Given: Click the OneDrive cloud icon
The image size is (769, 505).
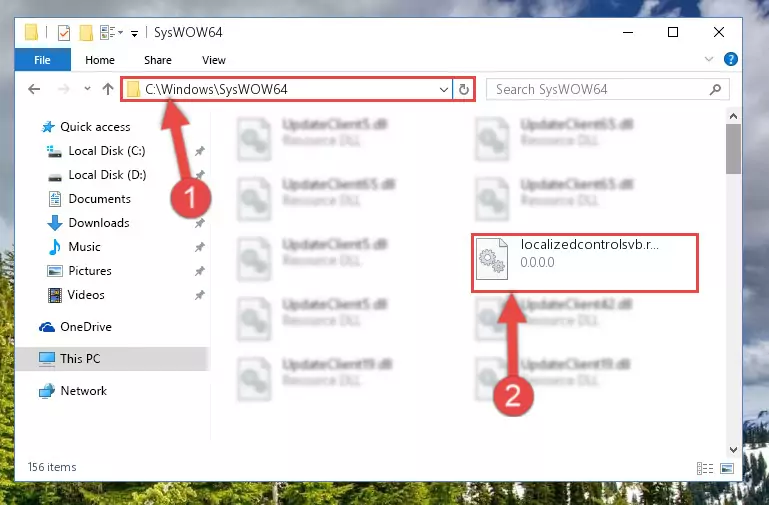Looking at the screenshot, I should 47,327.
